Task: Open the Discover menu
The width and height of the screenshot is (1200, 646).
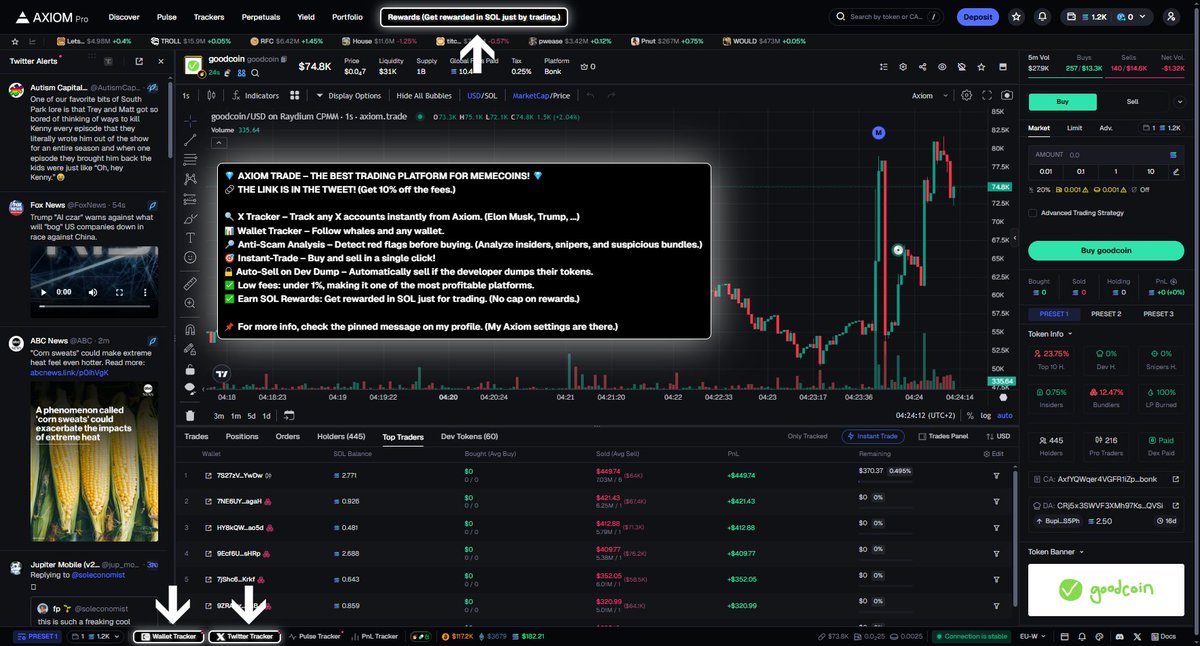Action: pyautogui.click(x=124, y=17)
